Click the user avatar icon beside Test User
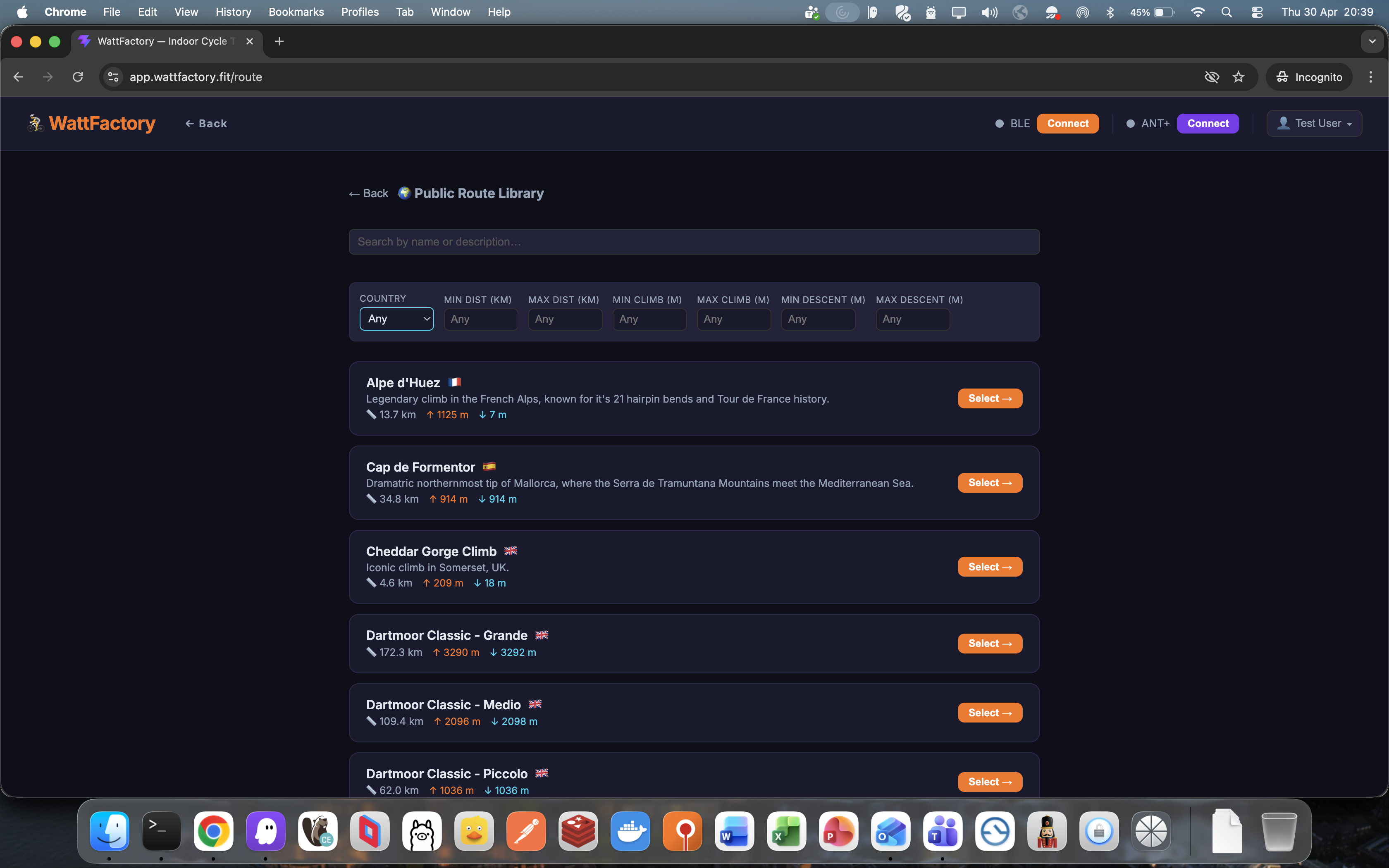 1284,123
